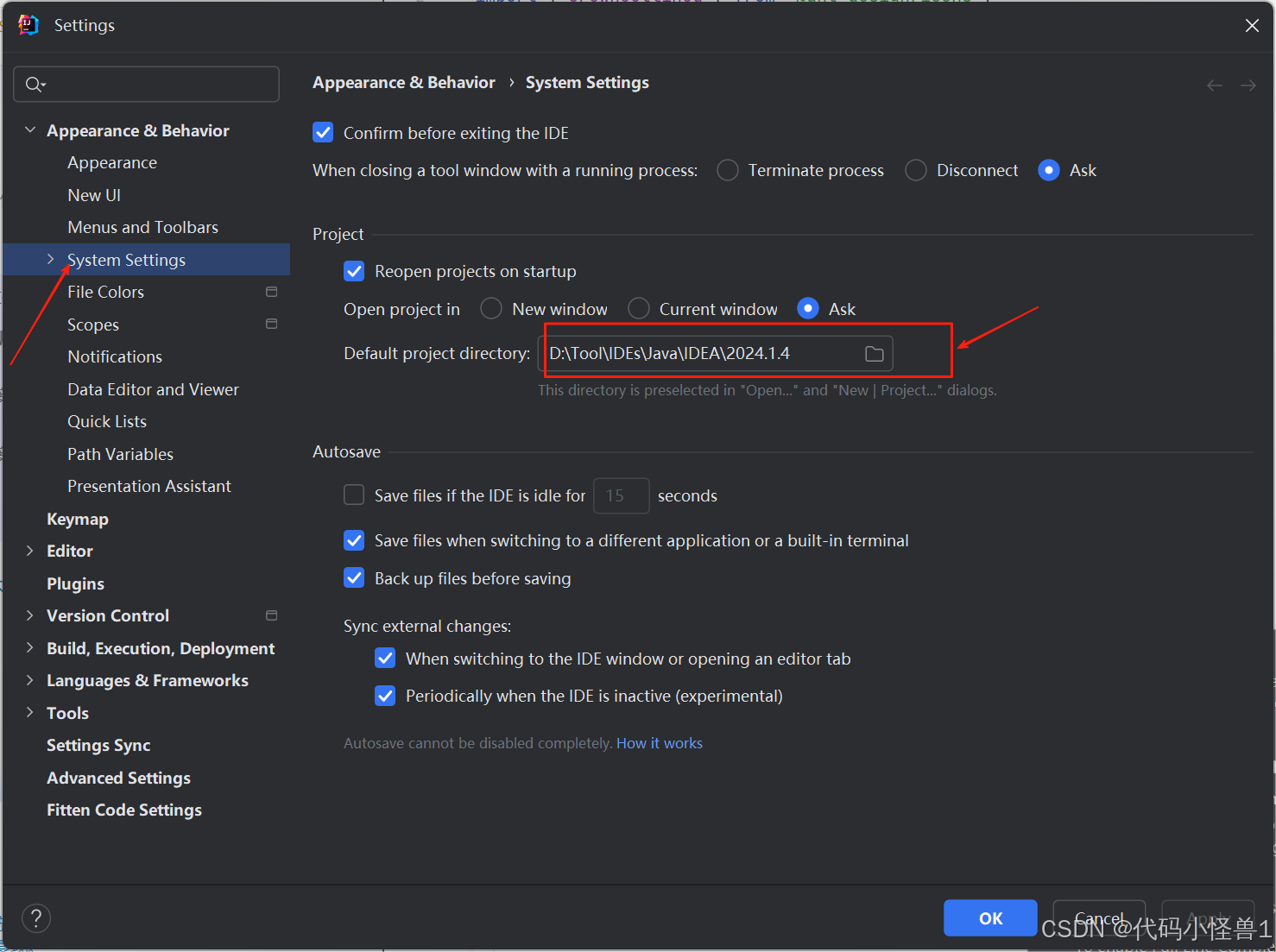Choose Ask for Open project in
This screenshot has width=1276, height=952.
[x=808, y=308]
